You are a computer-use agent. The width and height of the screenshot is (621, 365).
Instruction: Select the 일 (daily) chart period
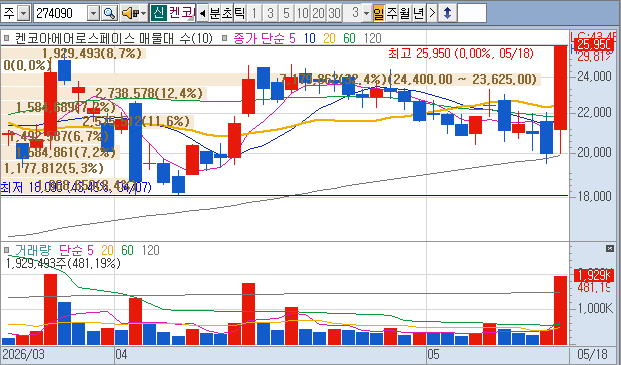pyautogui.click(x=379, y=13)
